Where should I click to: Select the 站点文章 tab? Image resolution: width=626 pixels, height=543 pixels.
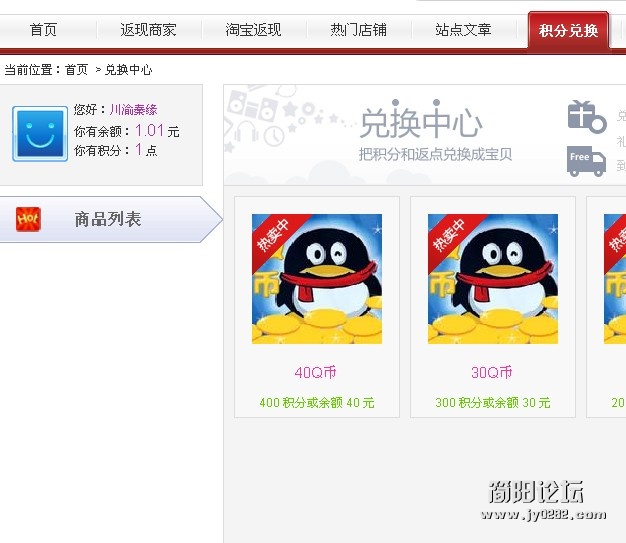point(463,30)
